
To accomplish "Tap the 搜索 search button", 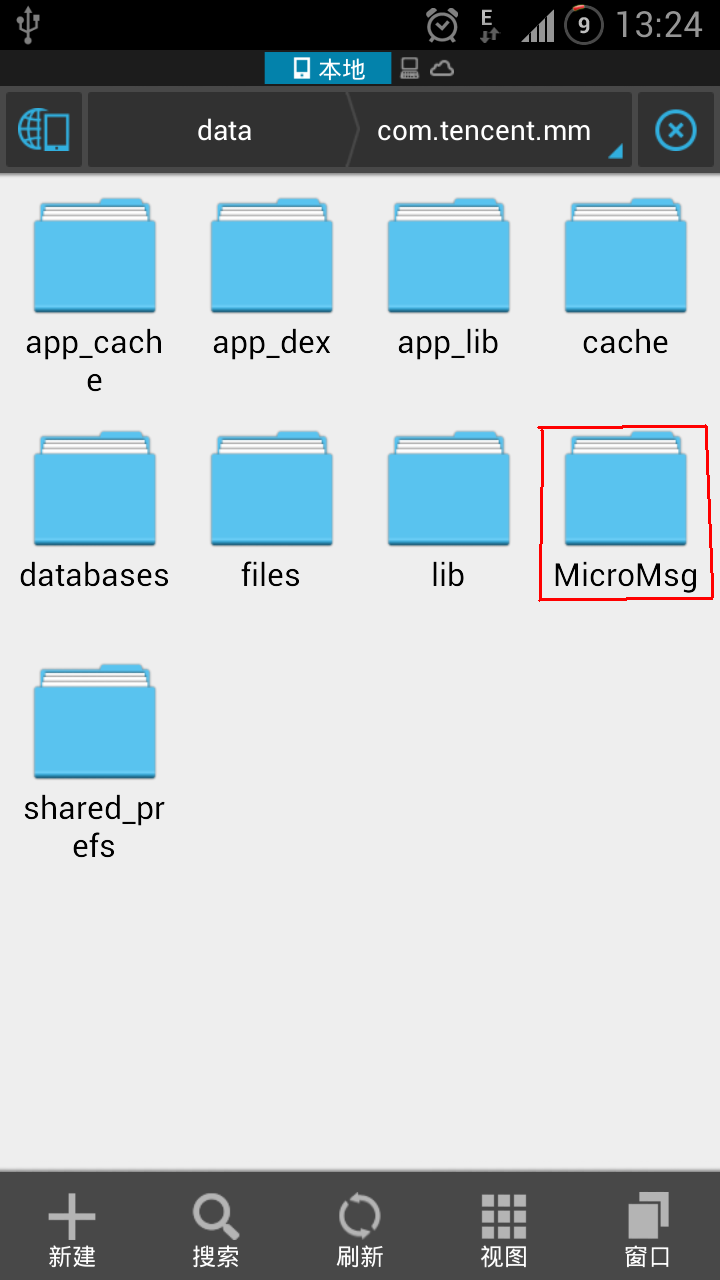I will pyautogui.click(x=216, y=1230).
